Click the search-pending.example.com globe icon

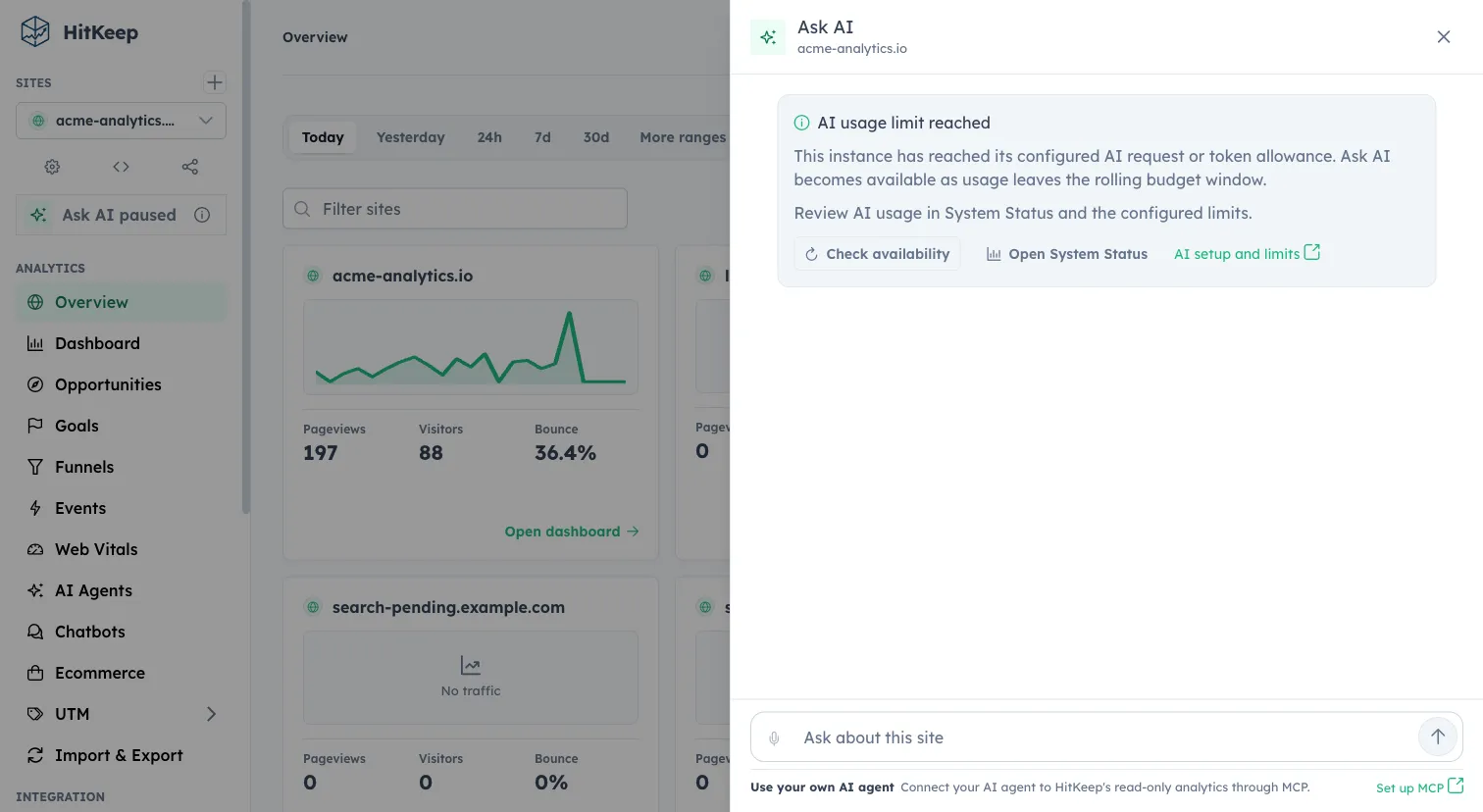[x=313, y=608]
